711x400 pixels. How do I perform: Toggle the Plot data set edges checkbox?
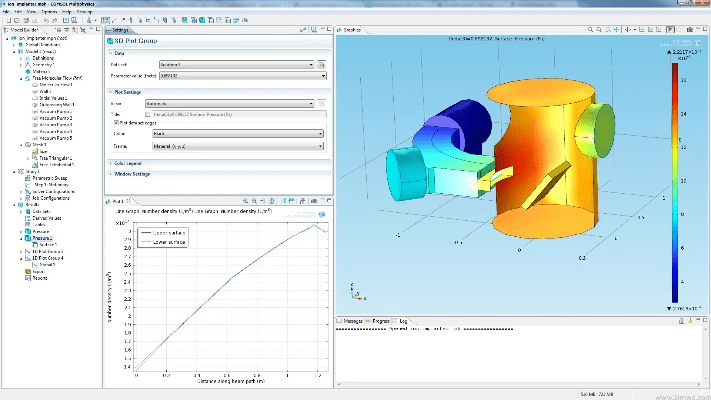[114, 121]
